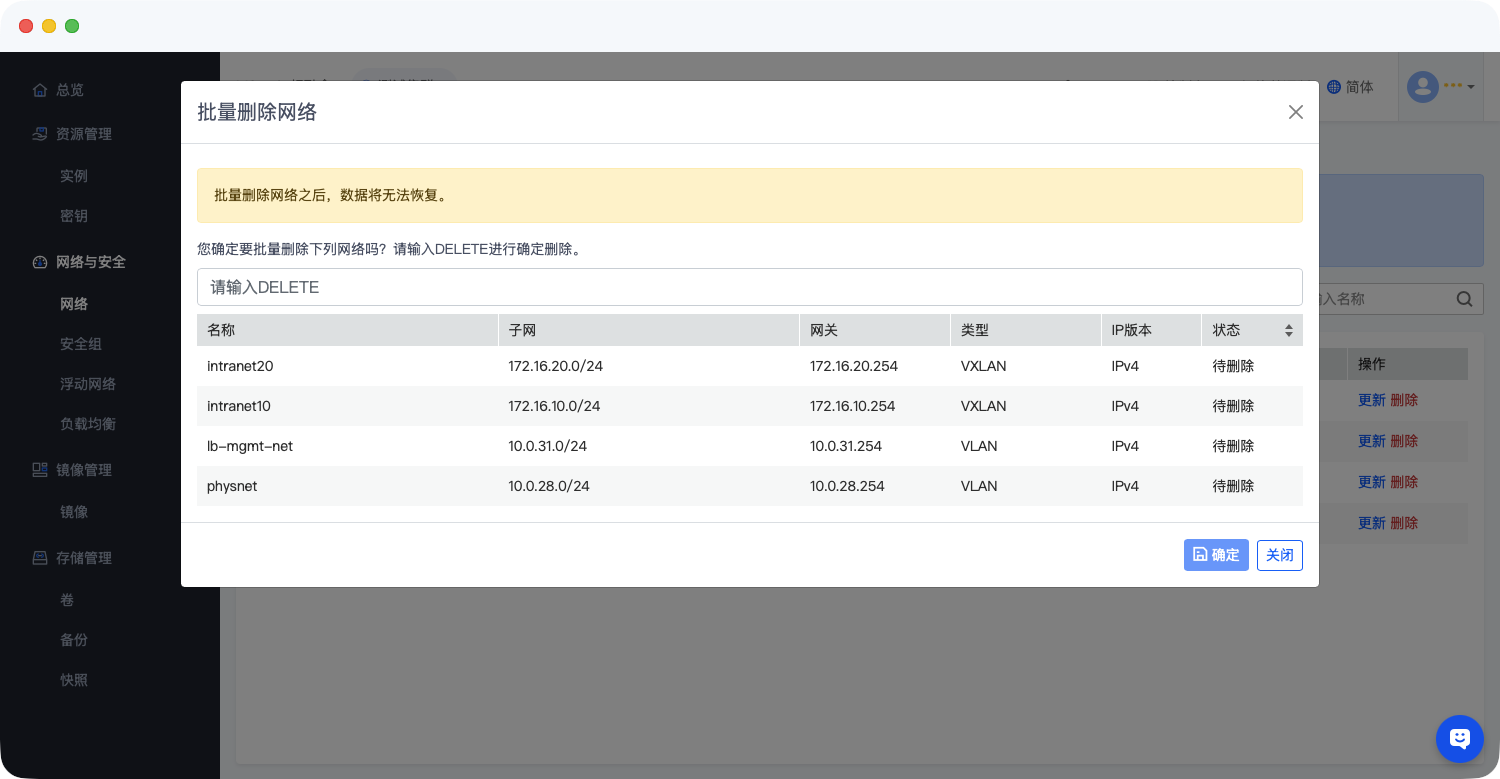Screen dimensions: 1500x779
Task: Click the 存储管理 sidebar icon
Action: [x=40, y=558]
